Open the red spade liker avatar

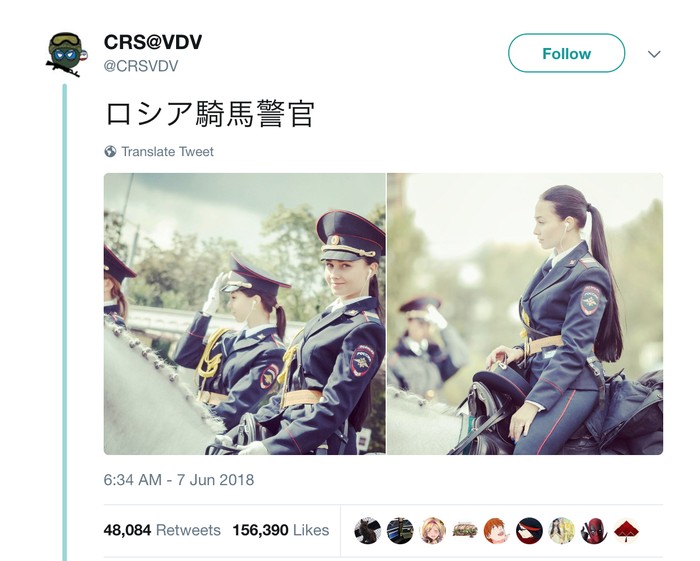[626, 531]
